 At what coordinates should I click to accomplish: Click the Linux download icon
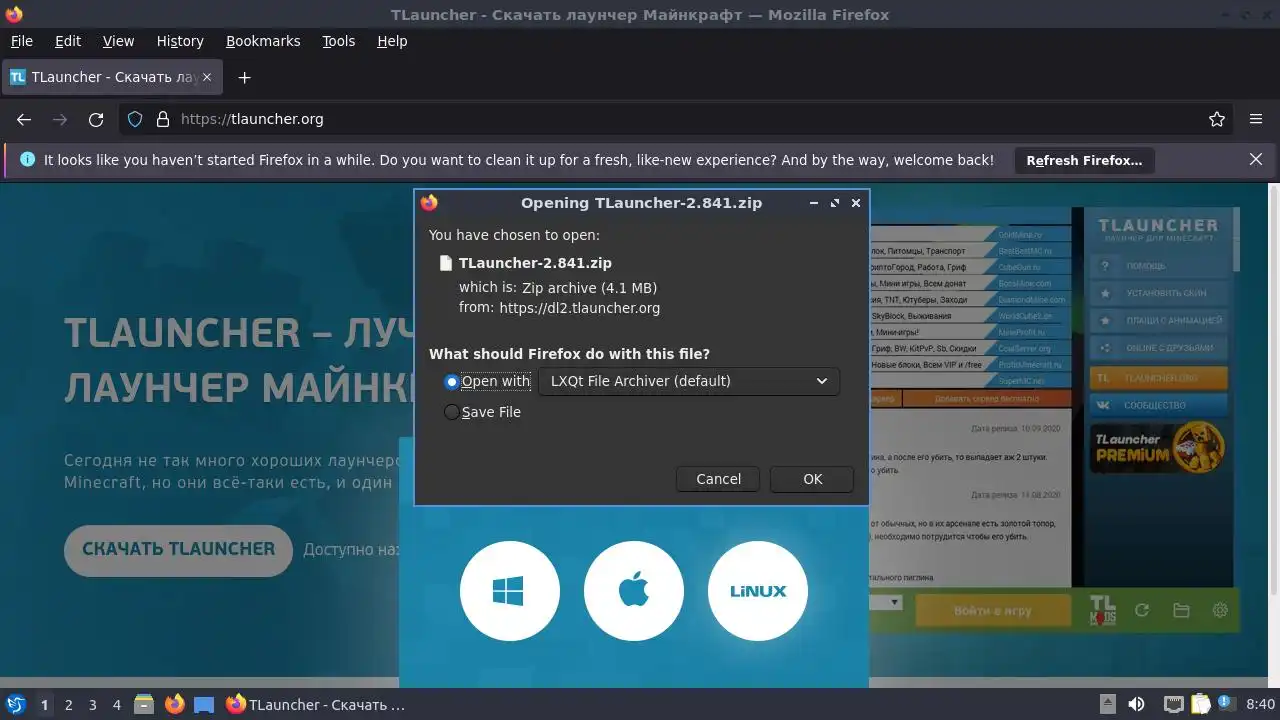757,591
